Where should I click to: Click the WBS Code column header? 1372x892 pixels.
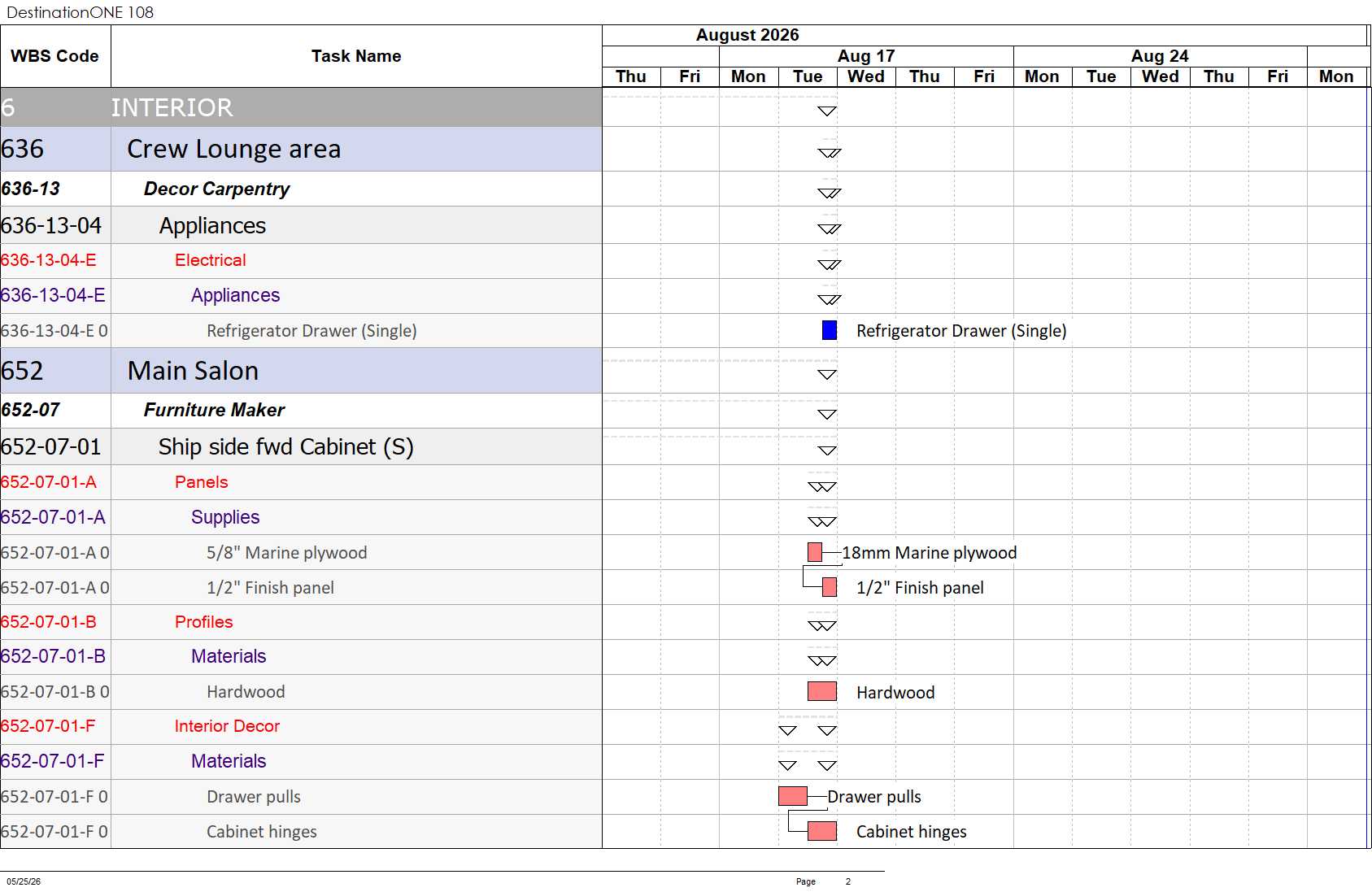tap(55, 56)
